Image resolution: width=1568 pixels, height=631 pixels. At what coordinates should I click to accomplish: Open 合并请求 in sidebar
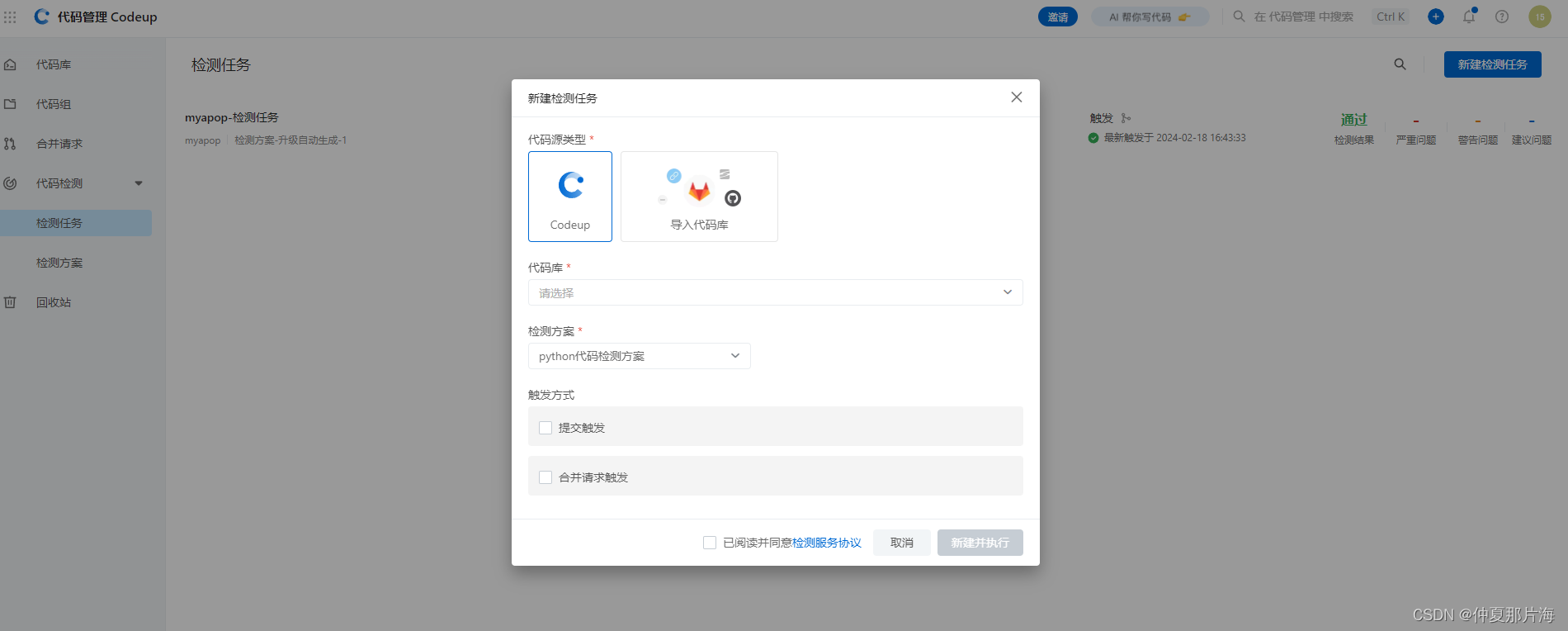(x=59, y=144)
